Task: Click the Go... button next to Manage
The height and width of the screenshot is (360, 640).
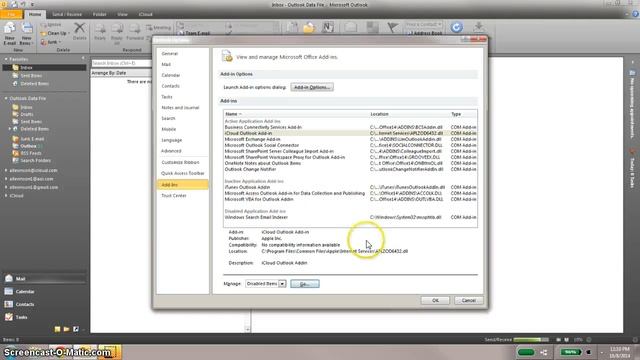Action: pyautogui.click(x=305, y=284)
